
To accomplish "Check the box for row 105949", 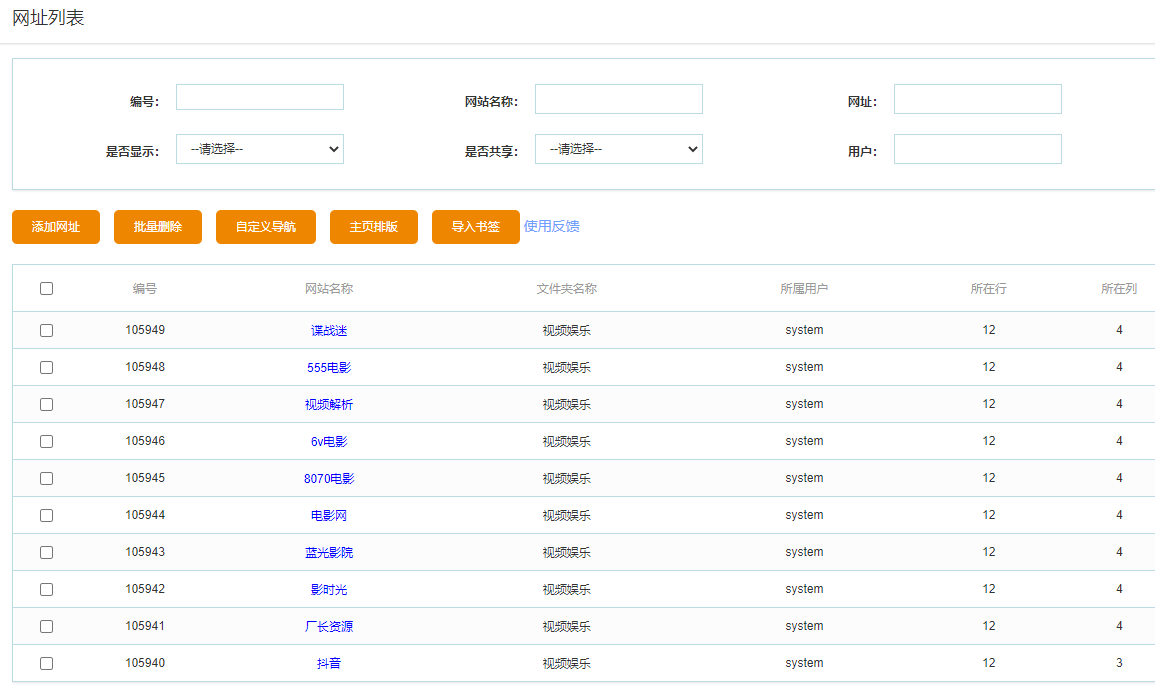I will coord(46,331).
